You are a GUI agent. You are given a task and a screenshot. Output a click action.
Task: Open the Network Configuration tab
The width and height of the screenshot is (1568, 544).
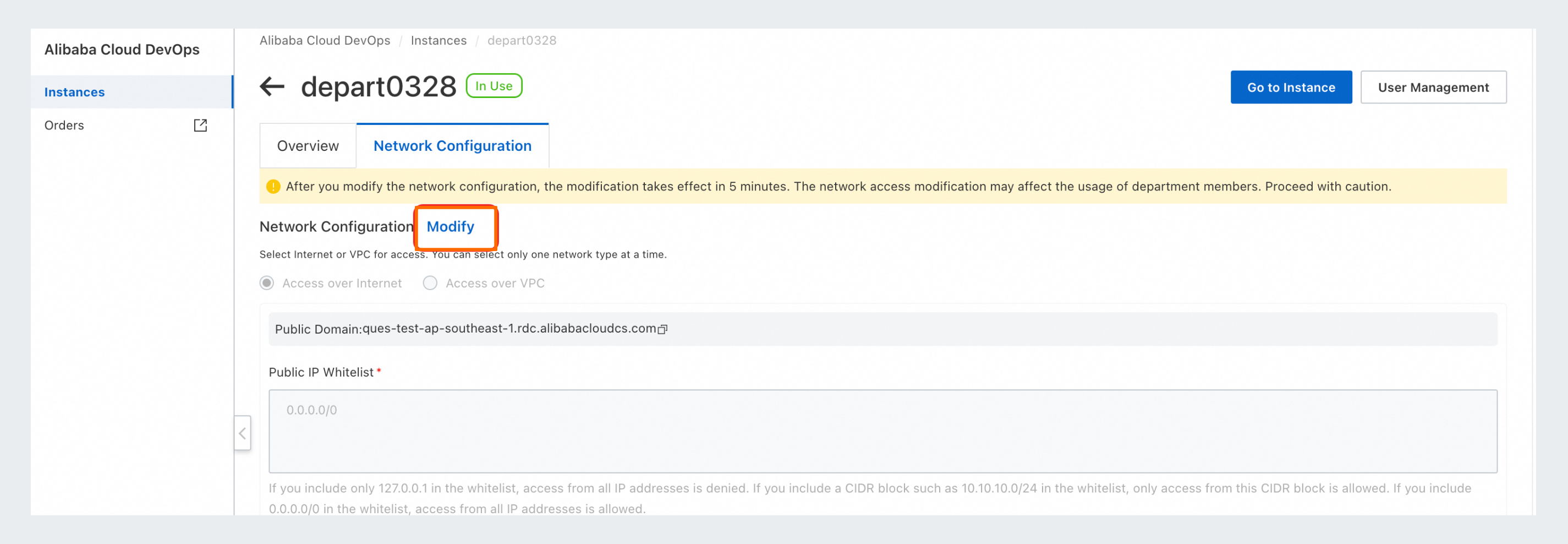[452, 146]
